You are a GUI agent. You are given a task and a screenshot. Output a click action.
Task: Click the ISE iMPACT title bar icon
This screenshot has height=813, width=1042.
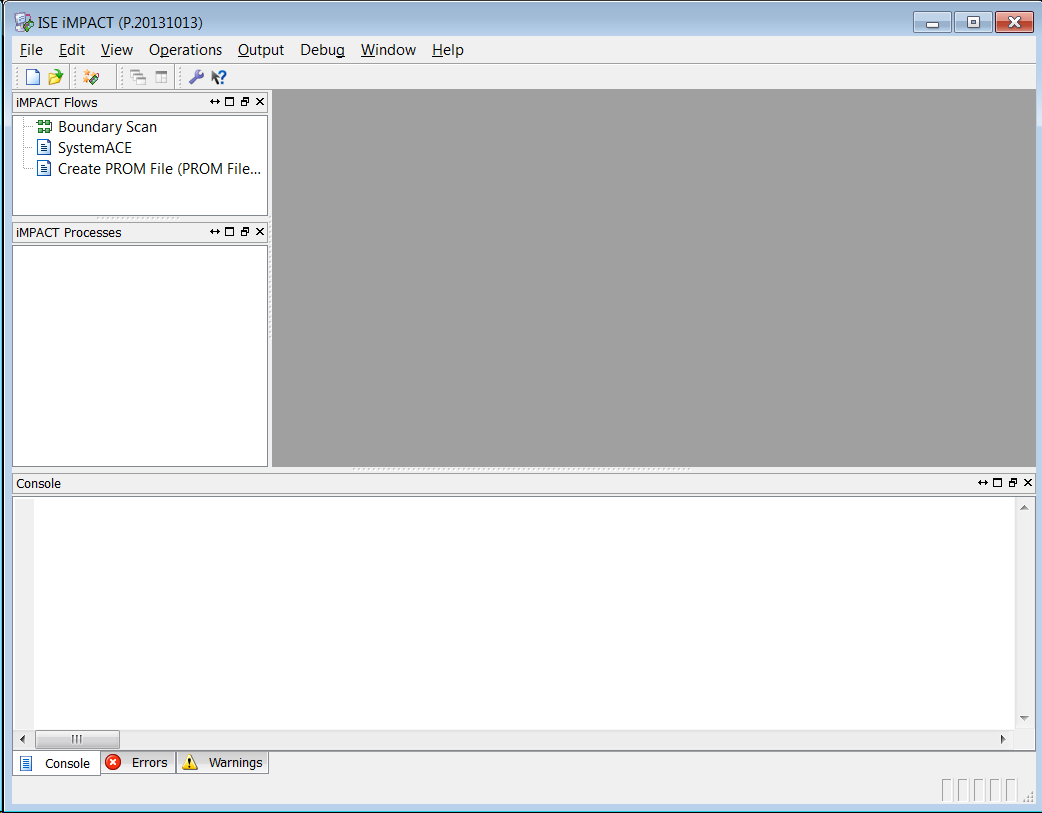24,22
